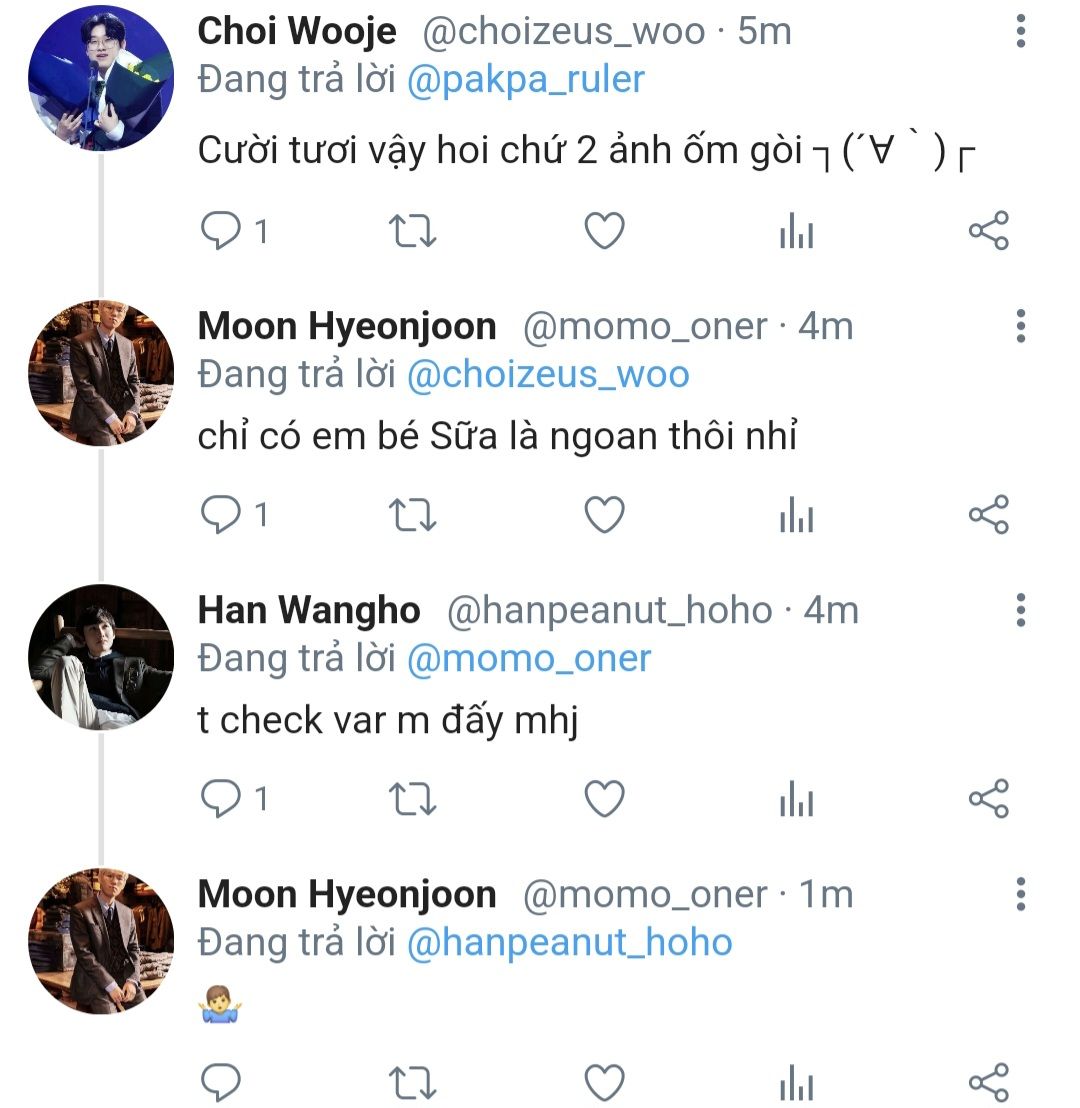Open more options for Choi Wooje's tweet

1020,32
